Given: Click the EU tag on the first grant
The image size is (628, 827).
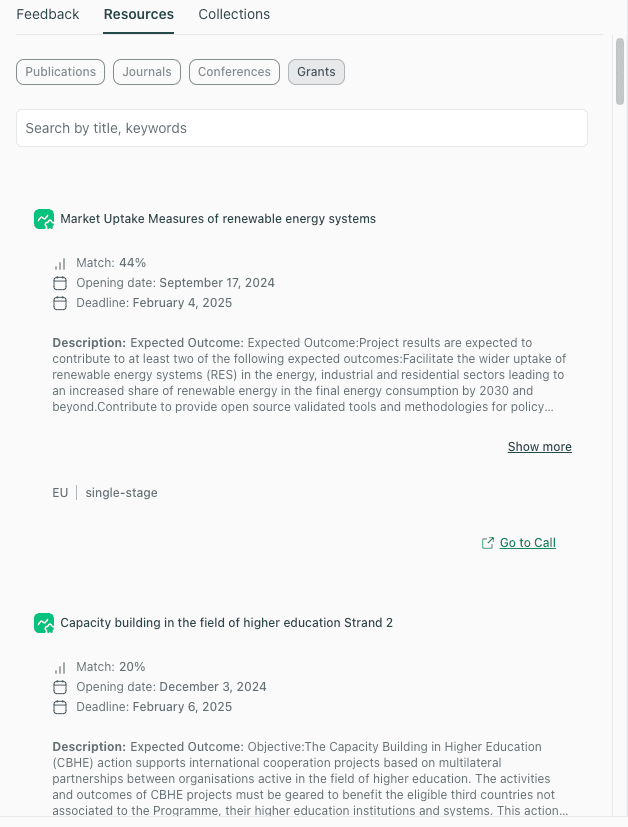Looking at the screenshot, I should point(59,492).
